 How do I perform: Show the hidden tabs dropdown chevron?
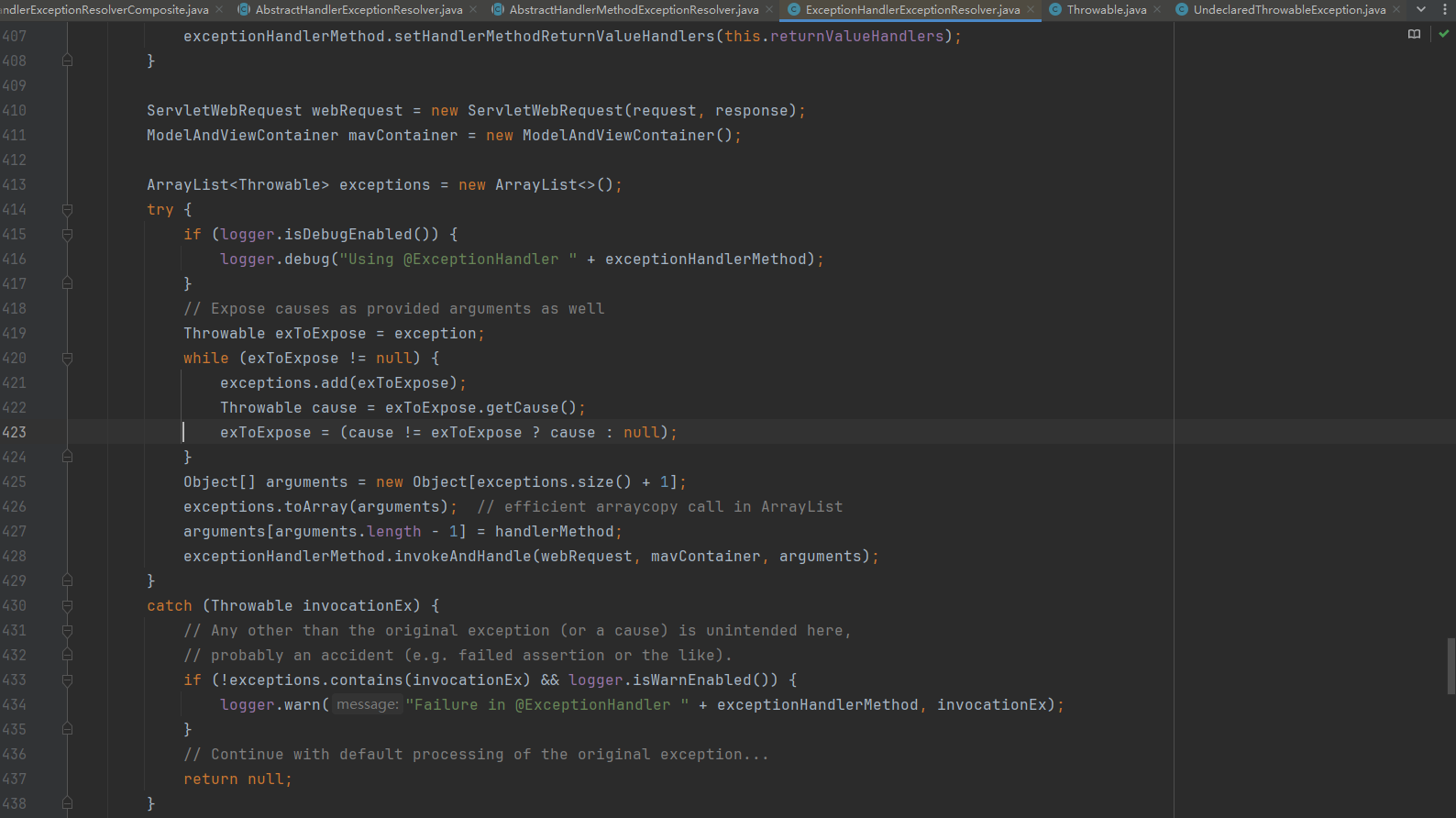[x=1421, y=9]
